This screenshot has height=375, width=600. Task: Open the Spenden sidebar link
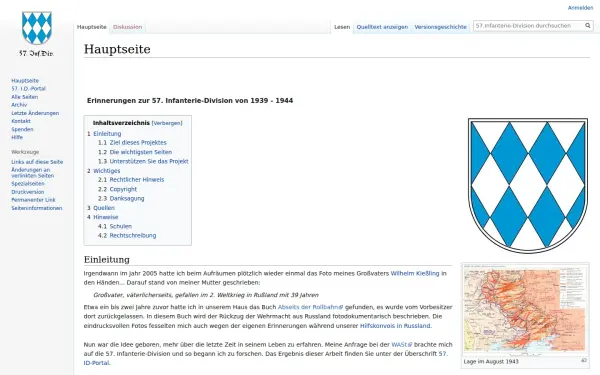click(22, 129)
